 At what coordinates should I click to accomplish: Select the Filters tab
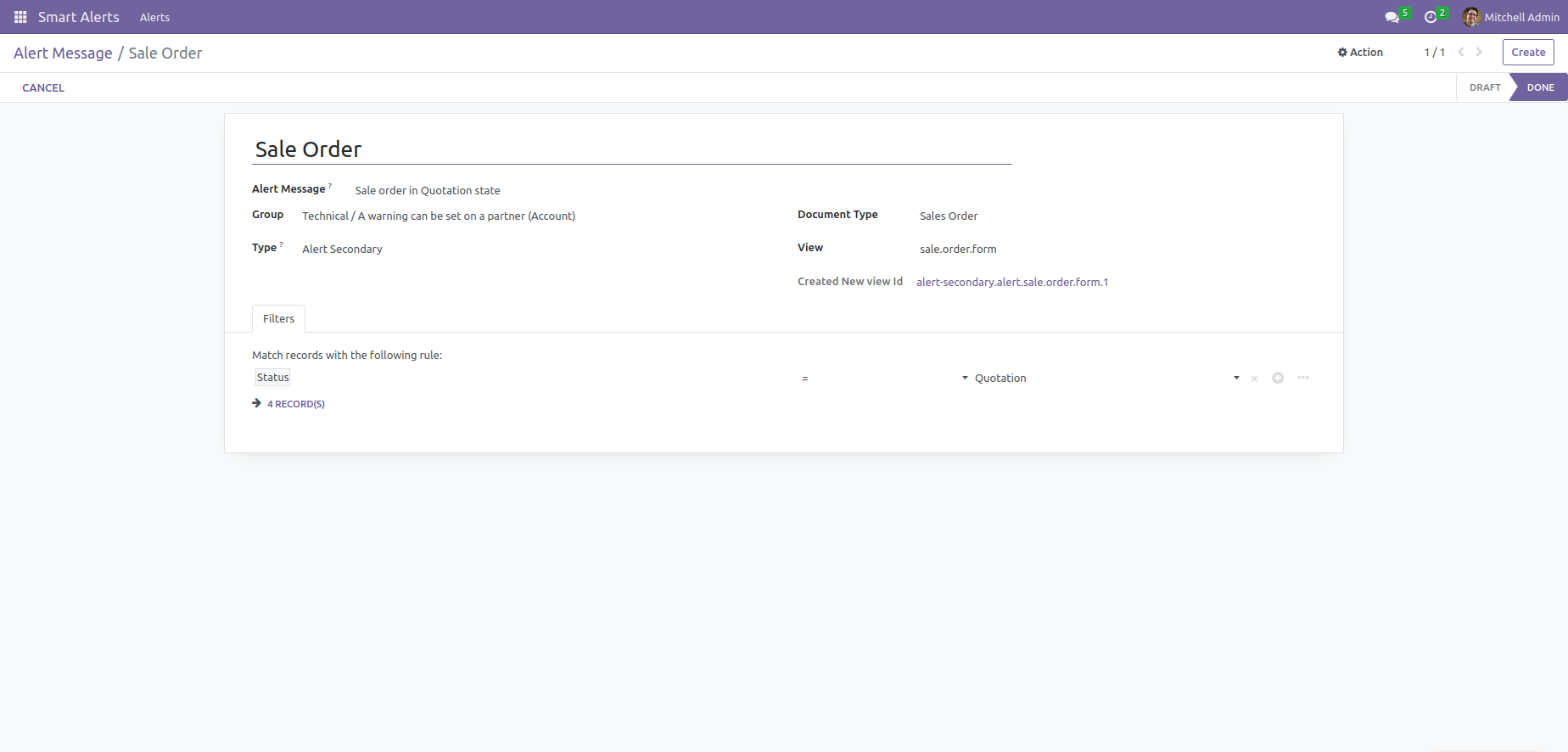coord(278,318)
